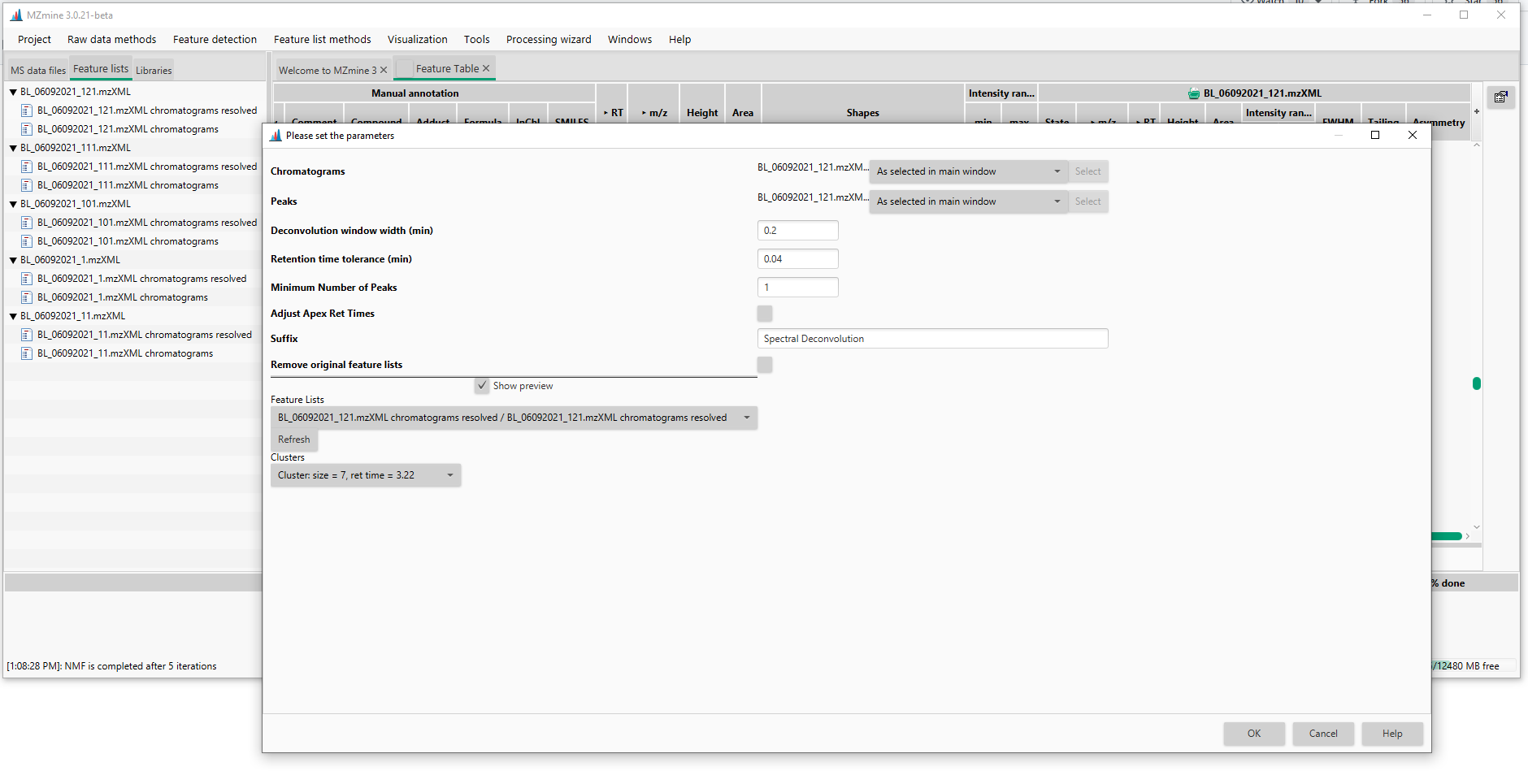Enable Remove original feature lists
Screen dimensions: 1528x784
tap(764, 364)
